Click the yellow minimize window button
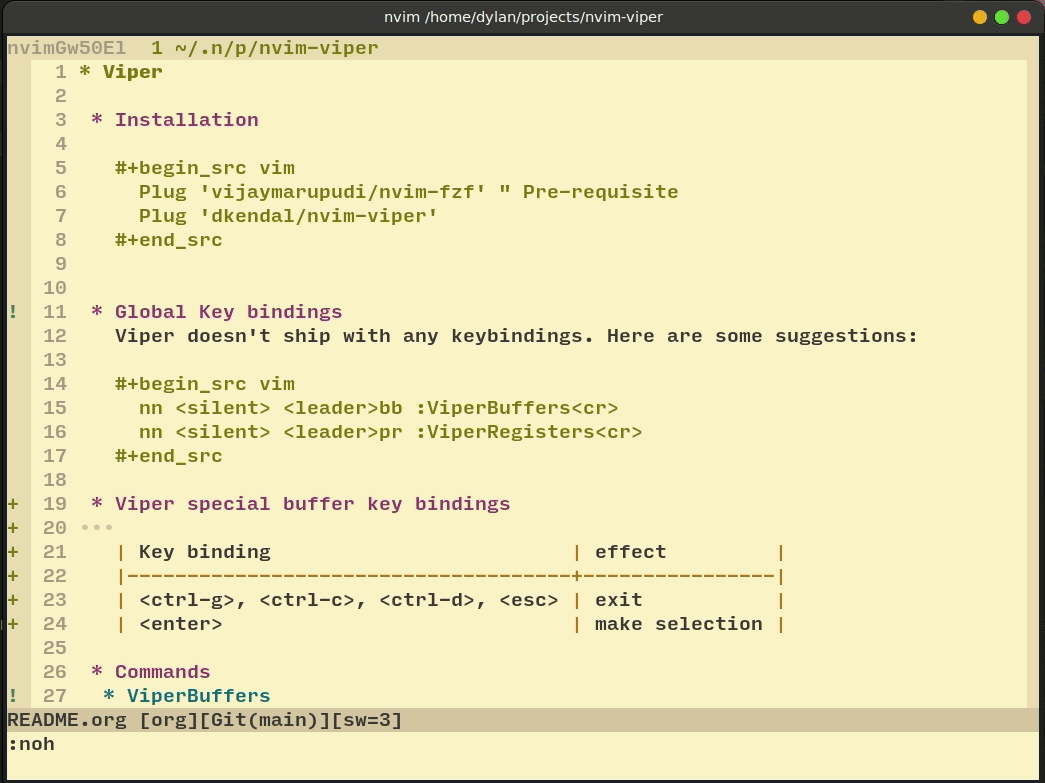Viewport: 1045px width, 783px height. pos(980,17)
